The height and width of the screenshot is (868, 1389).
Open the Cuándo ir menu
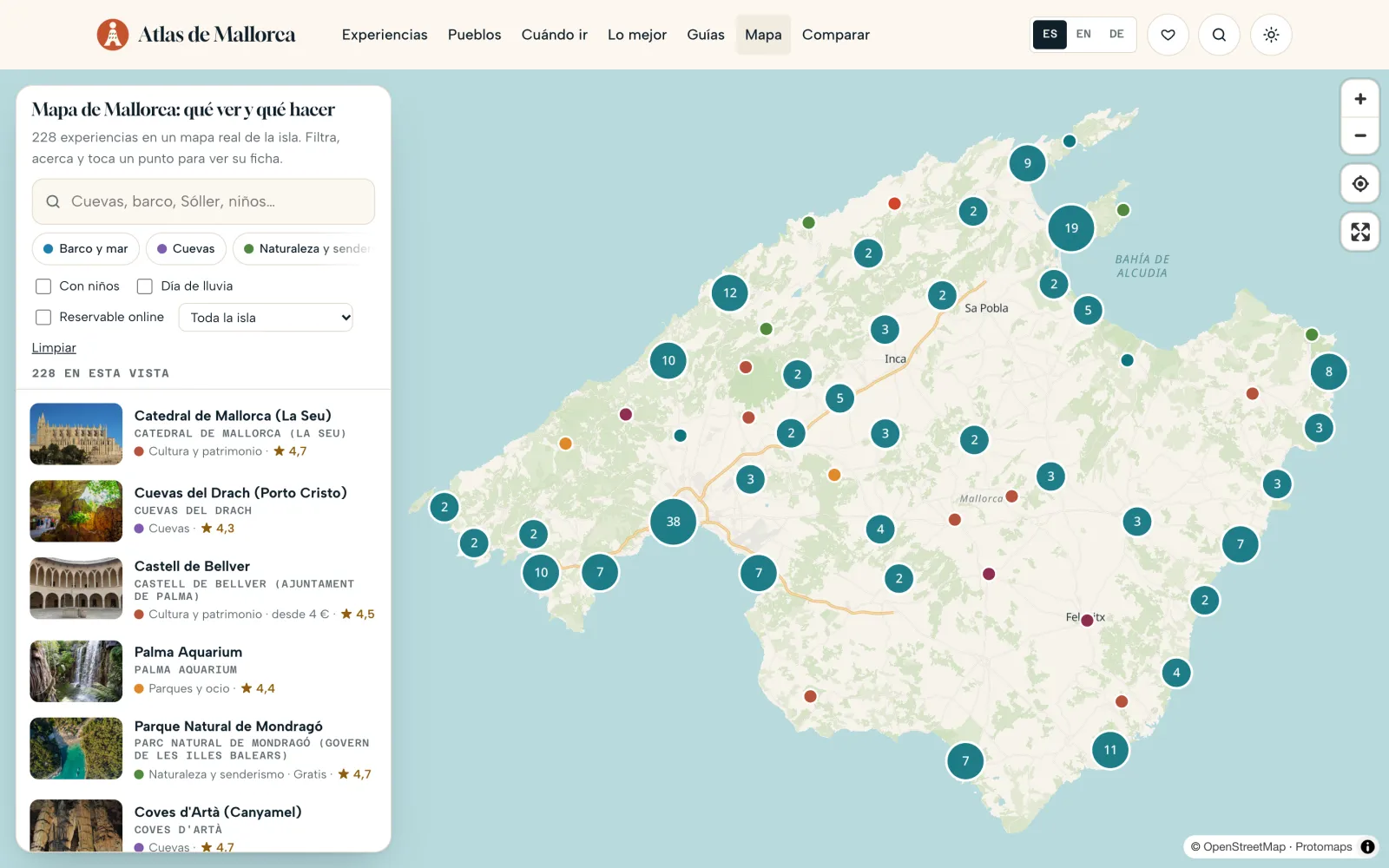(555, 35)
